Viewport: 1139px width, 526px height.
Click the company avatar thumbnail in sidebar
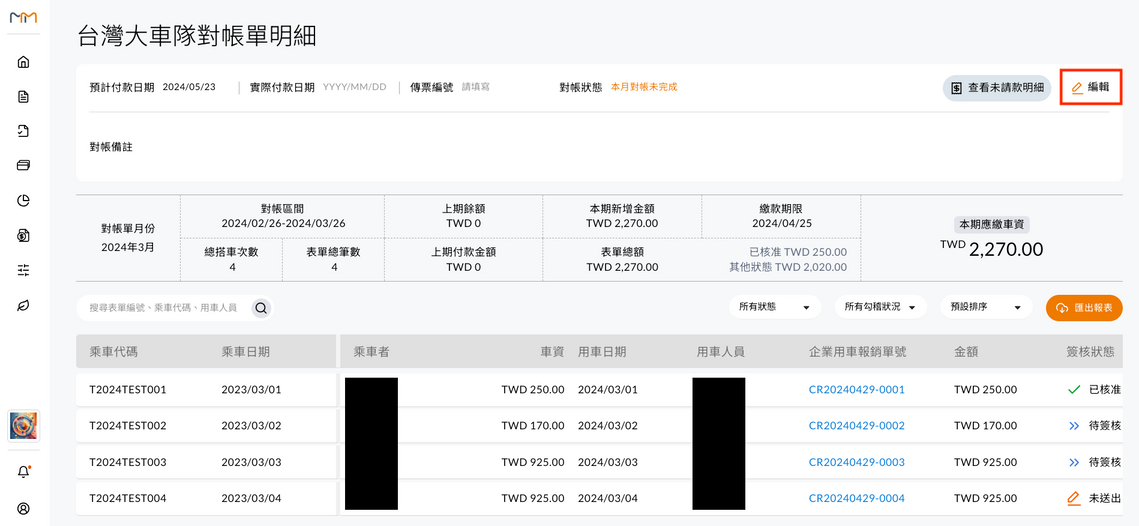[23, 426]
